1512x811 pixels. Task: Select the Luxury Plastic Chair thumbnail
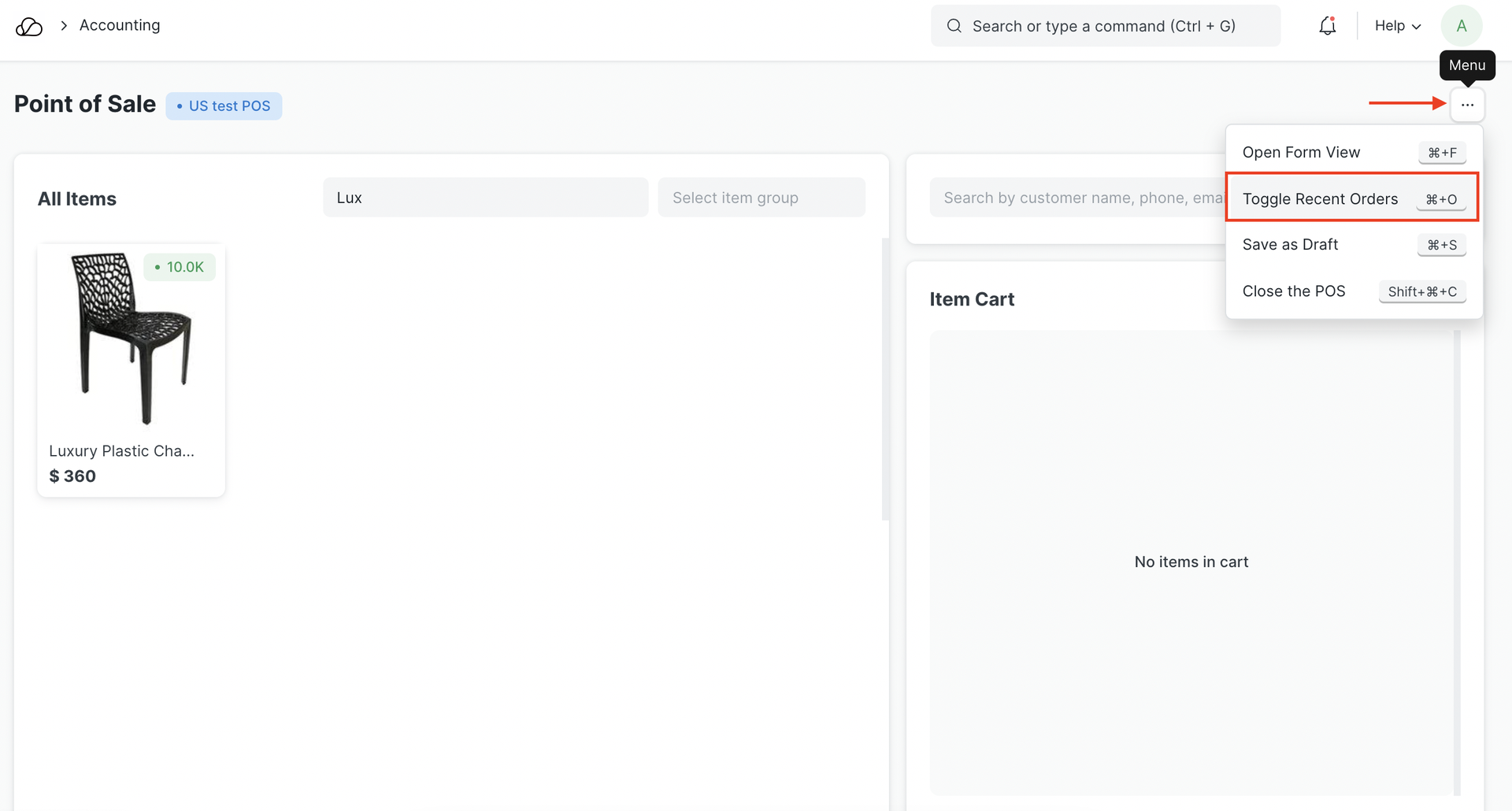[131, 339]
